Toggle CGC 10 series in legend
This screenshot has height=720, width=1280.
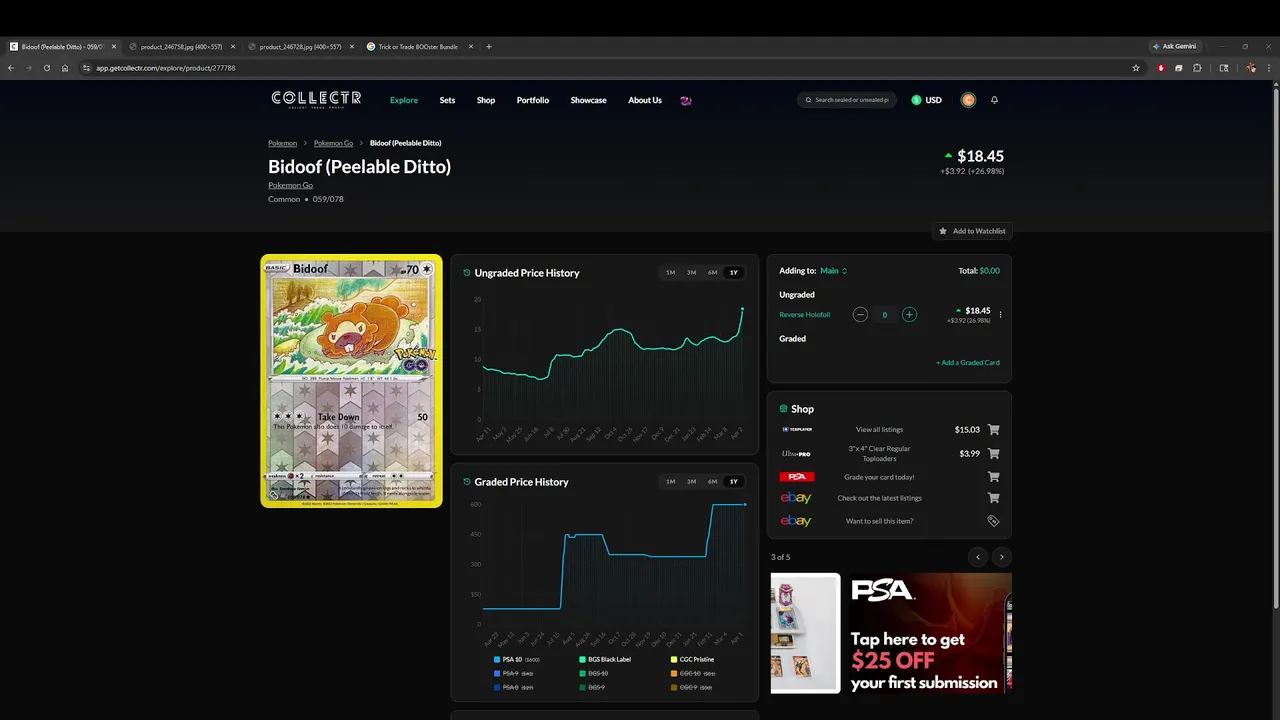point(693,674)
